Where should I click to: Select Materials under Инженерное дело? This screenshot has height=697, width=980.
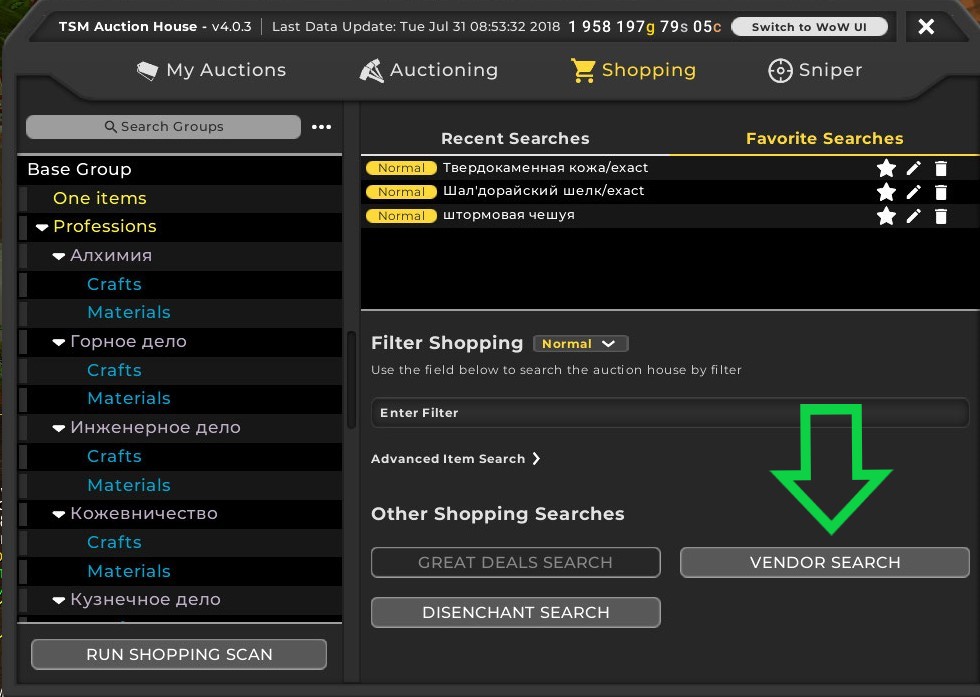[x=180, y=485]
